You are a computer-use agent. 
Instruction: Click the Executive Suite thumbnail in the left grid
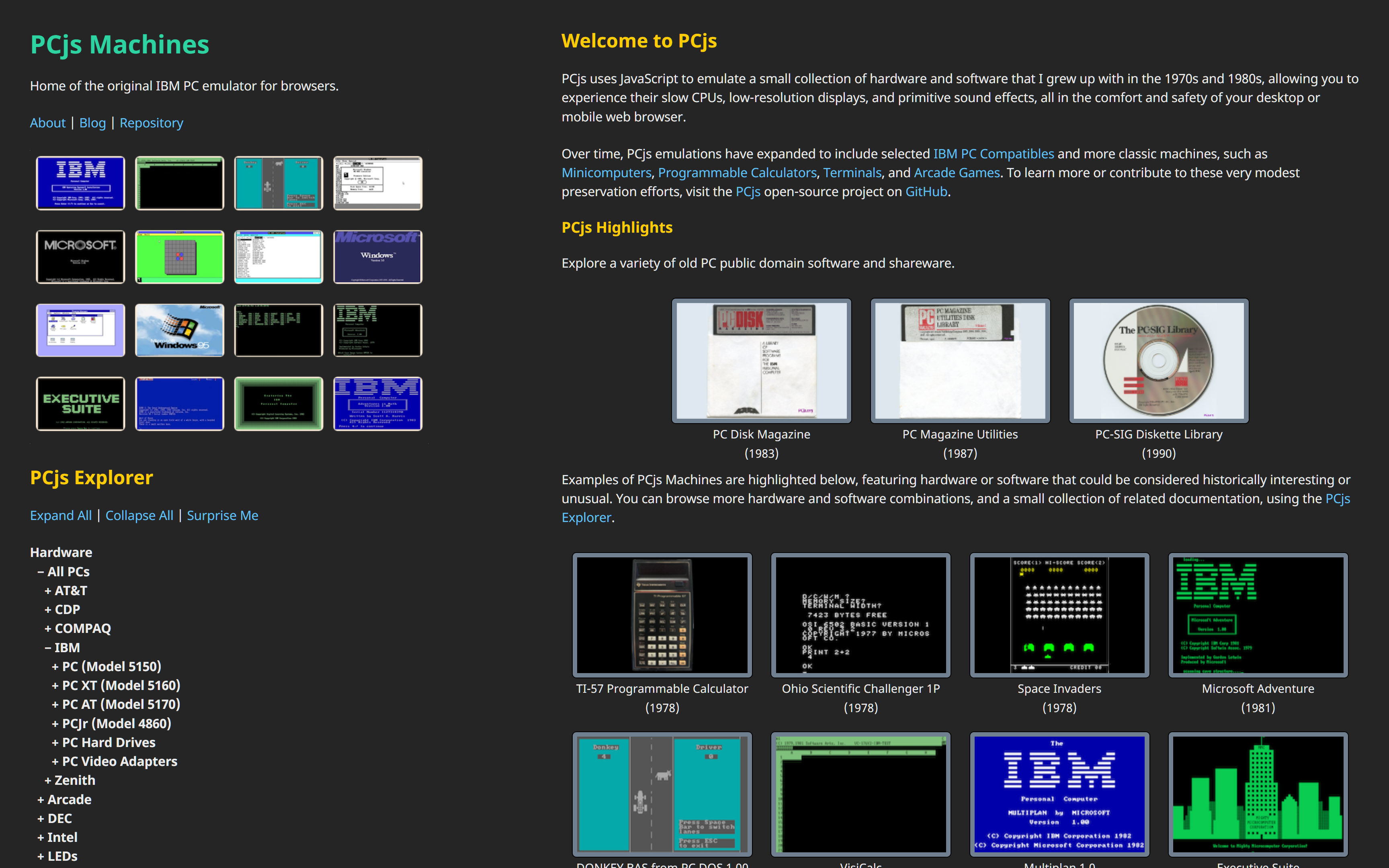coord(80,403)
